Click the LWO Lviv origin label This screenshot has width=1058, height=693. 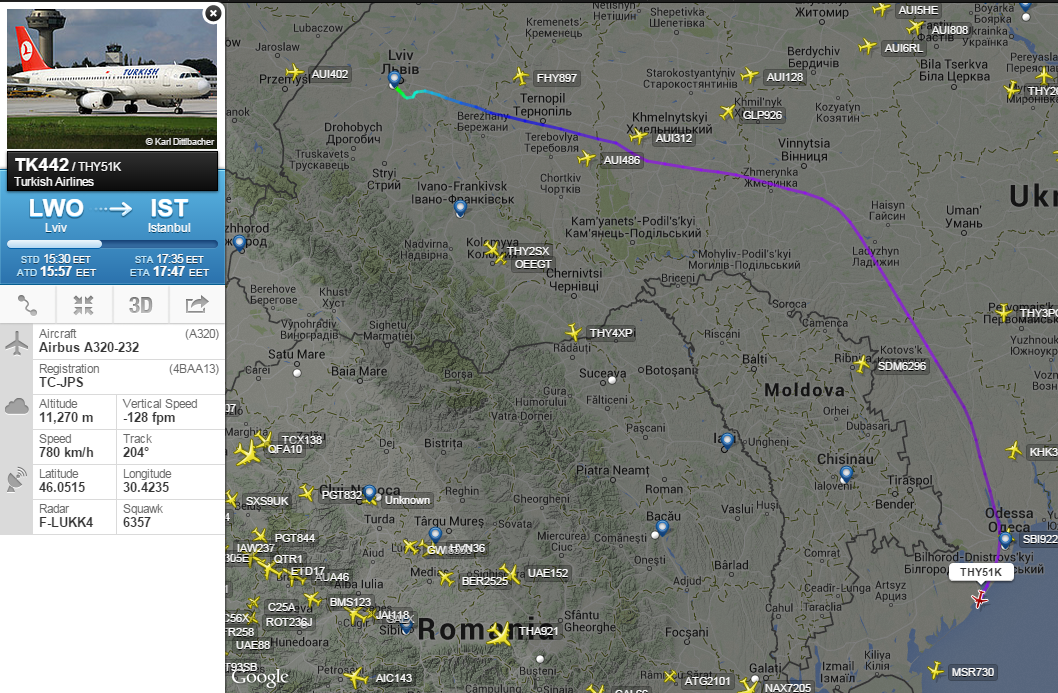click(x=56, y=215)
